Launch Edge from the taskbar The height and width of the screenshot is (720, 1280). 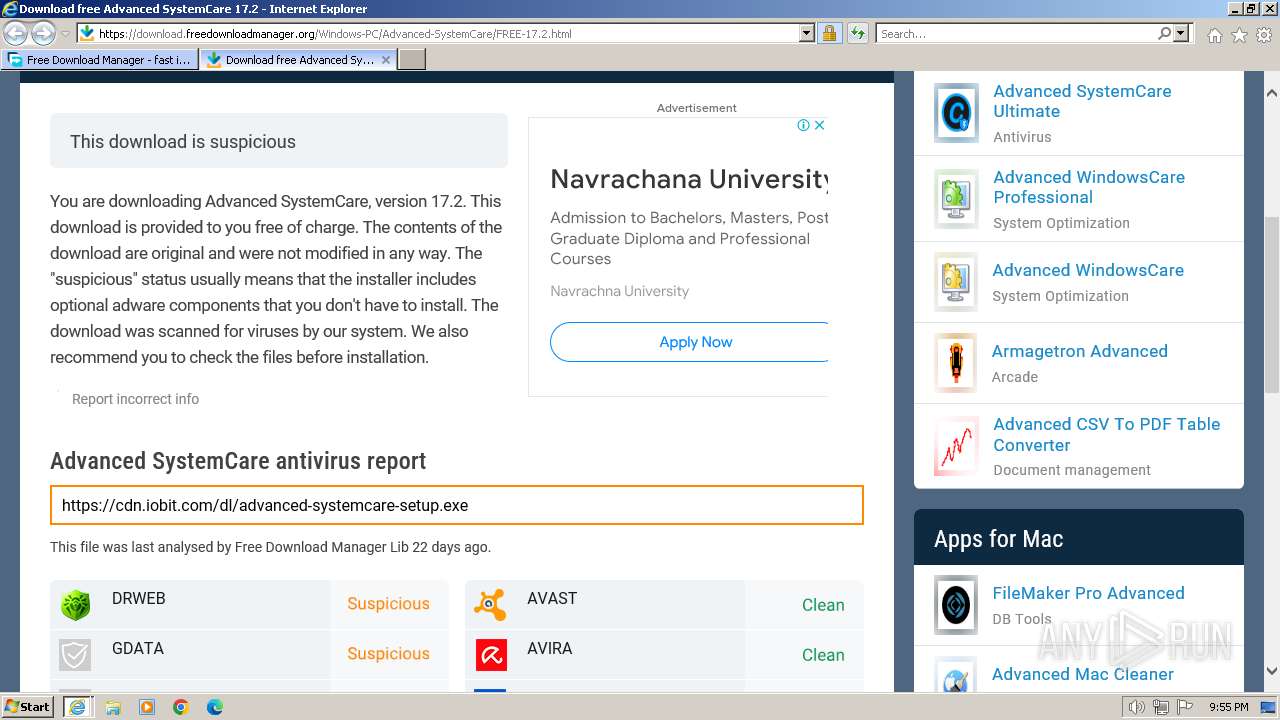[x=214, y=707]
